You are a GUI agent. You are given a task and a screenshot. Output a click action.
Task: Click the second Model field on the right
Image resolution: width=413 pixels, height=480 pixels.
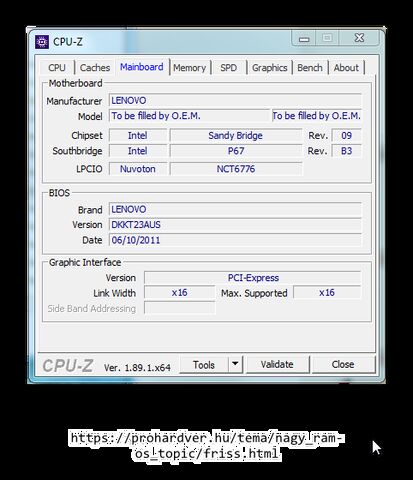coord(317,116)
